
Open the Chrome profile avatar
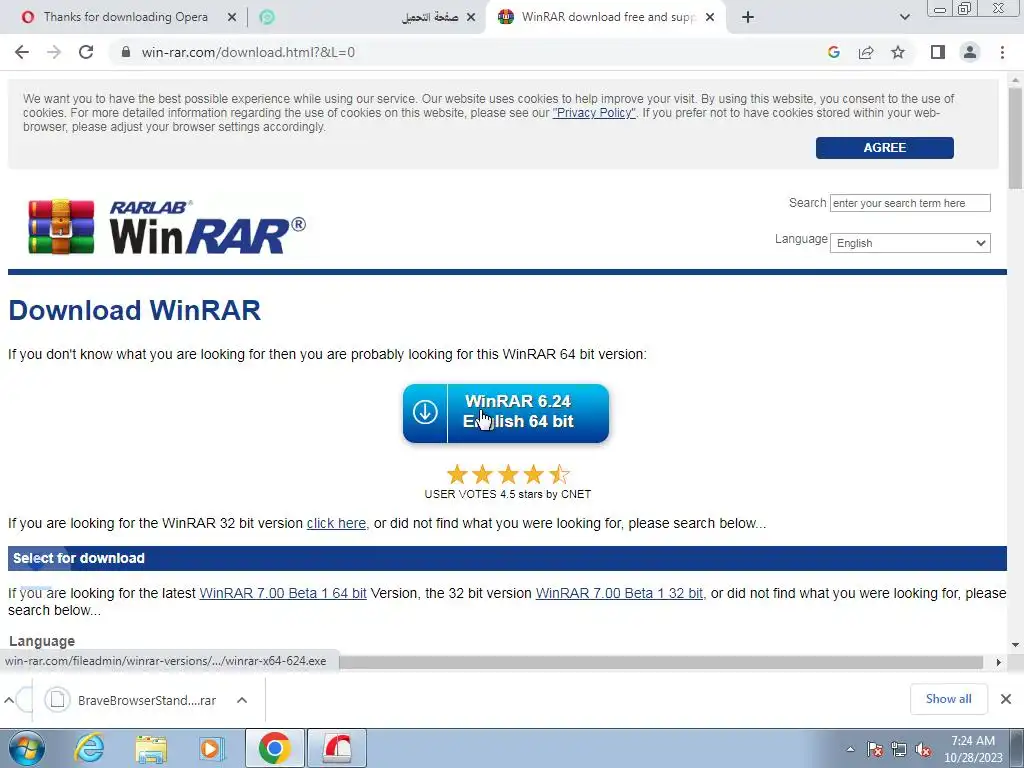(x=970, y=52)
